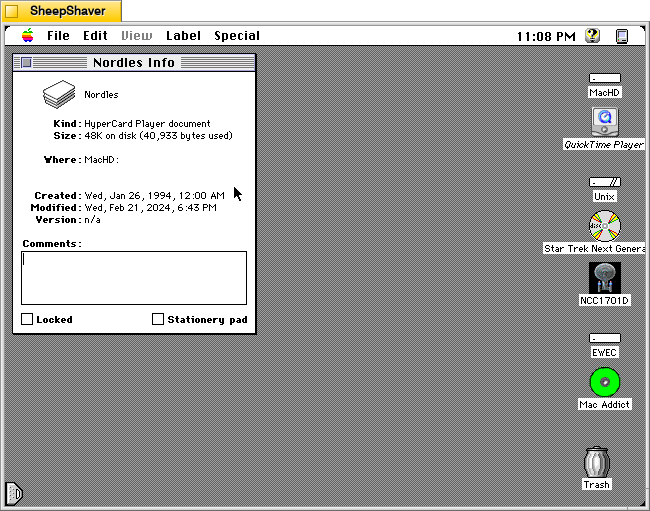Viewport: 650px width, 511px height.
Task: Click the Nordles file name text
Action: (101, 95)
